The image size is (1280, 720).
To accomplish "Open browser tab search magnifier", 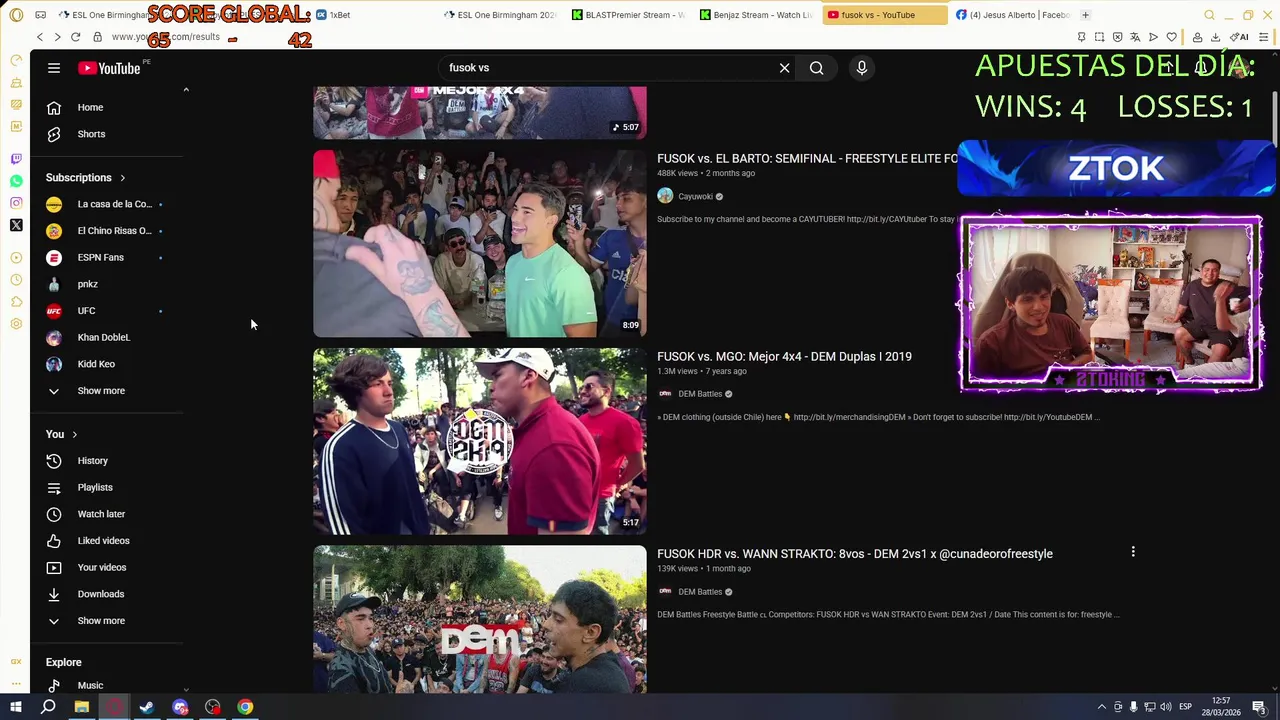I will 1209,15.
